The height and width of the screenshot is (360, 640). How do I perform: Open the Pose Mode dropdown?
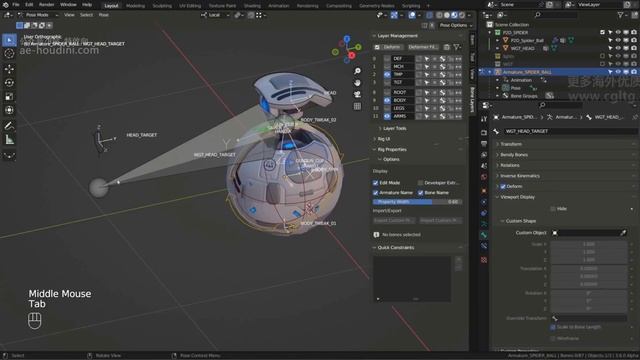point(38,15)
